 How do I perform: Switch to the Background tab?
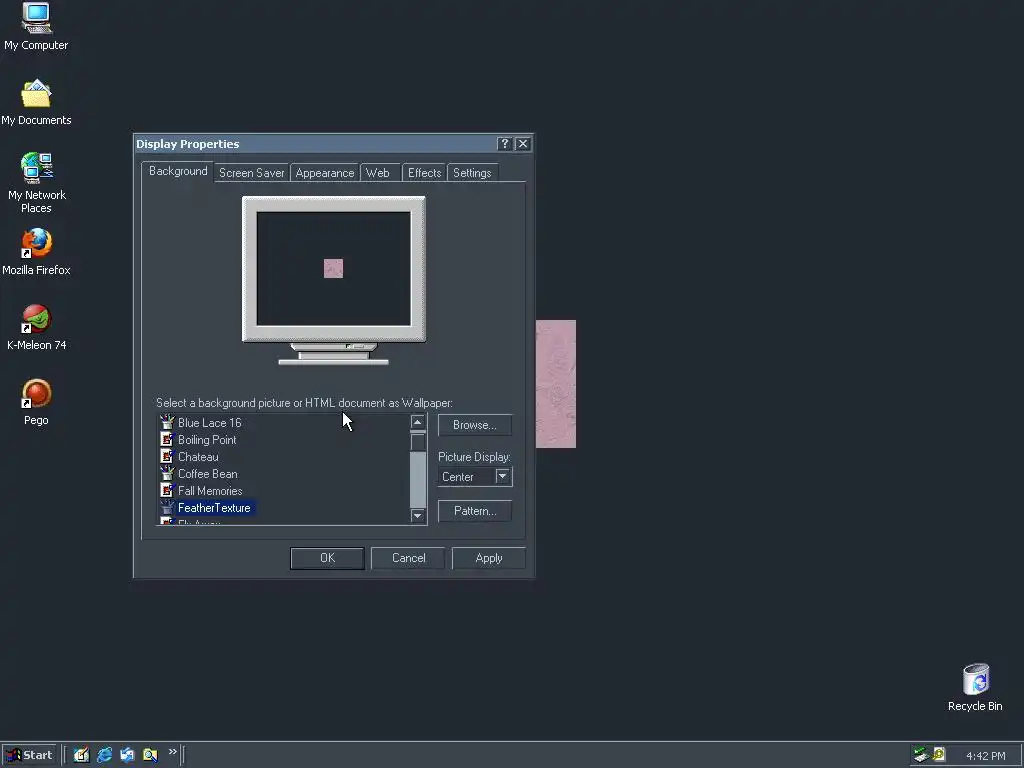[x=178, y=171]
